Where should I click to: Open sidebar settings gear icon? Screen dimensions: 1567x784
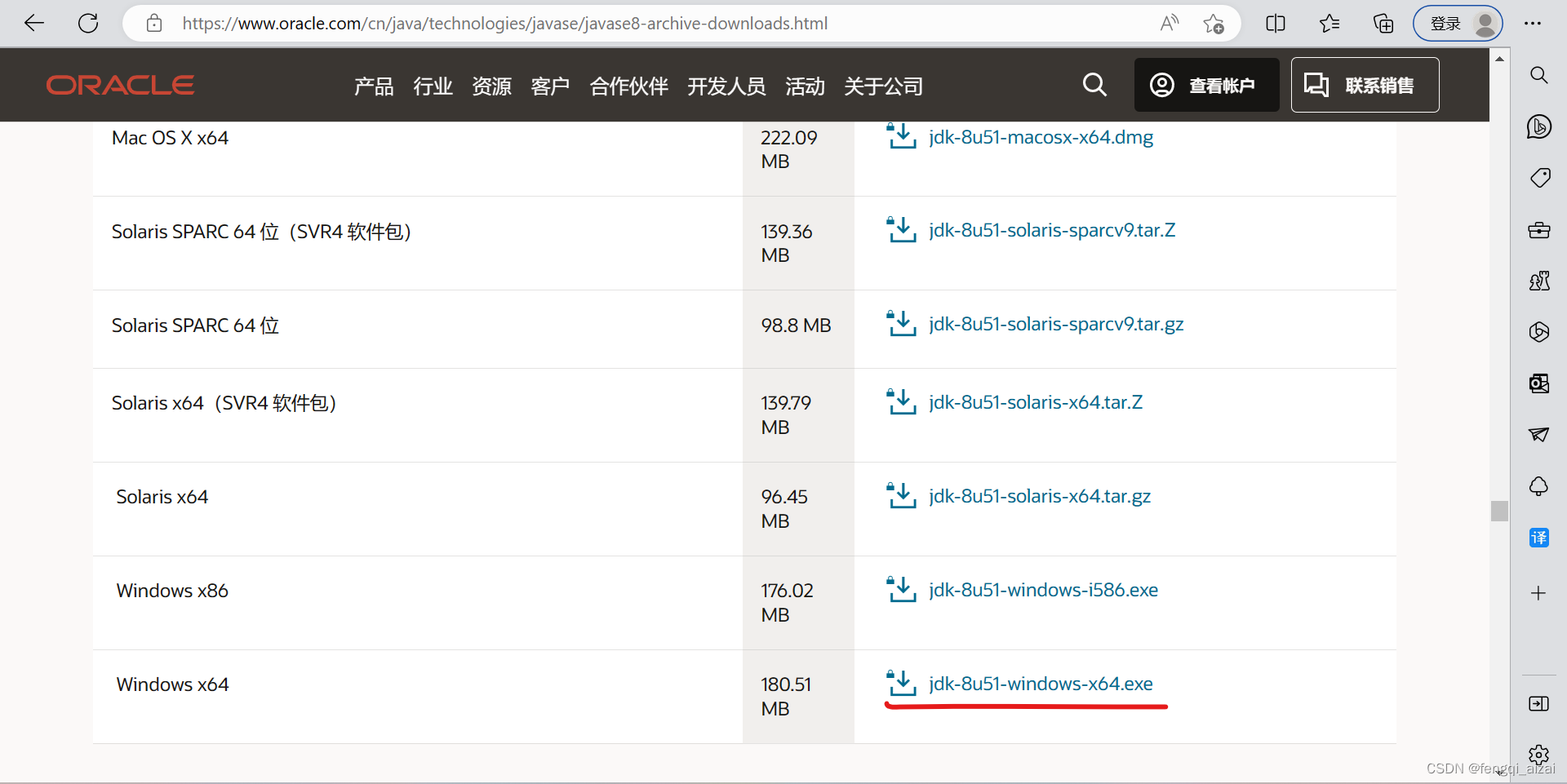click(x=1539, y=755)
